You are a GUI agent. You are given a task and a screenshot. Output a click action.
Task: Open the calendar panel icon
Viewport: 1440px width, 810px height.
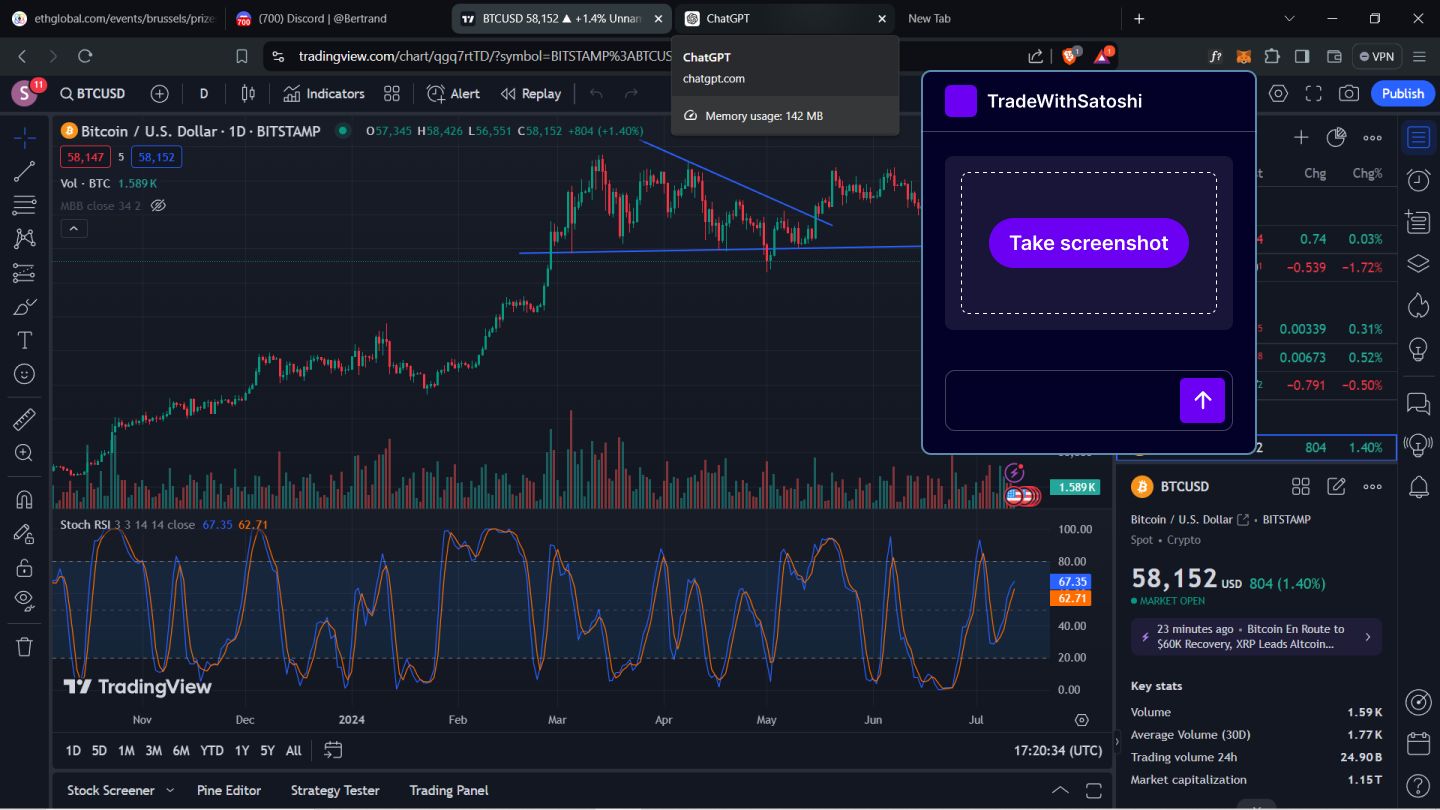coord(1418,744)
